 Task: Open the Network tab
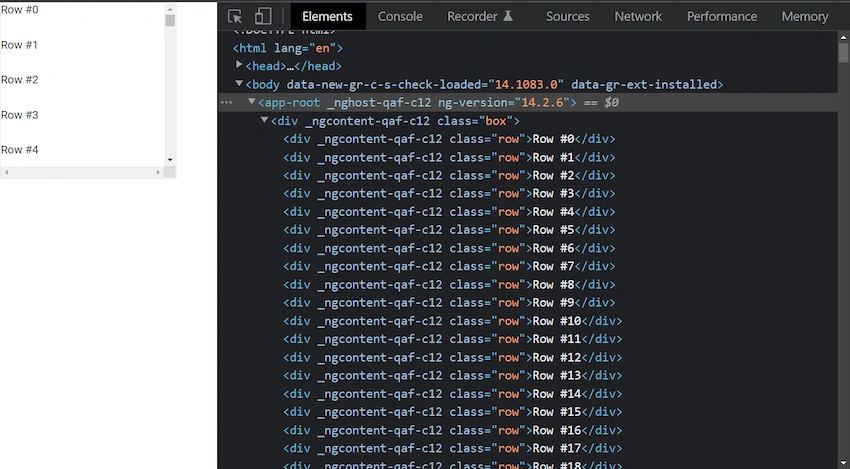coord(638,16)
